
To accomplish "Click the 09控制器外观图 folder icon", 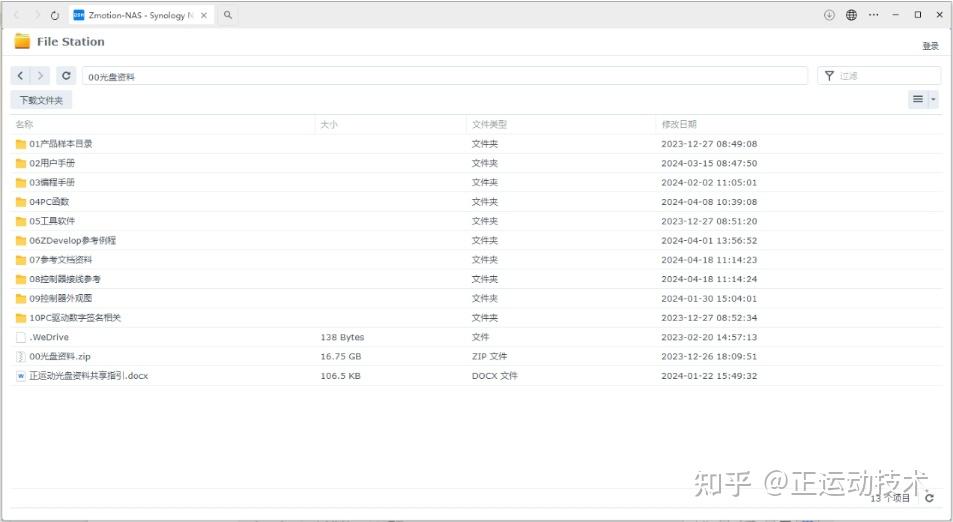I will (21, 298).
